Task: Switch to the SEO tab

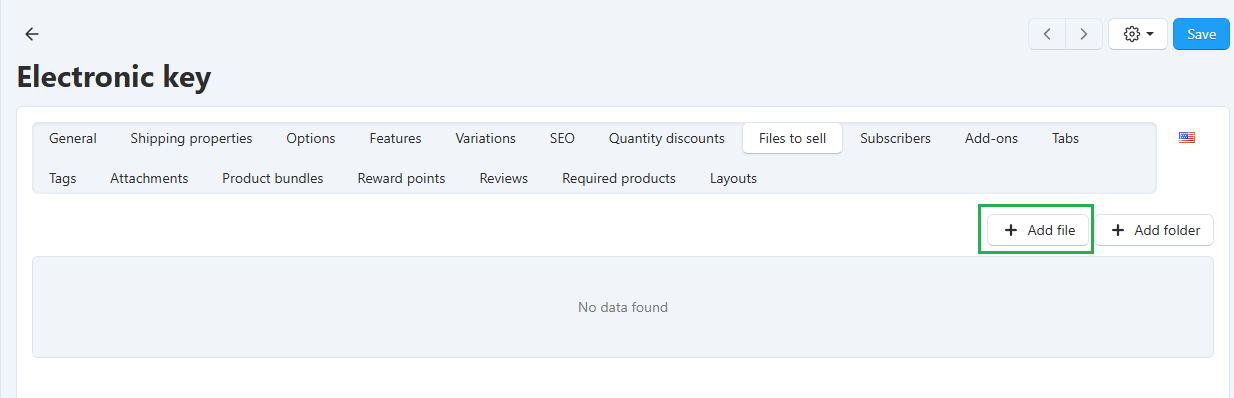Action: tap(562, 138)
